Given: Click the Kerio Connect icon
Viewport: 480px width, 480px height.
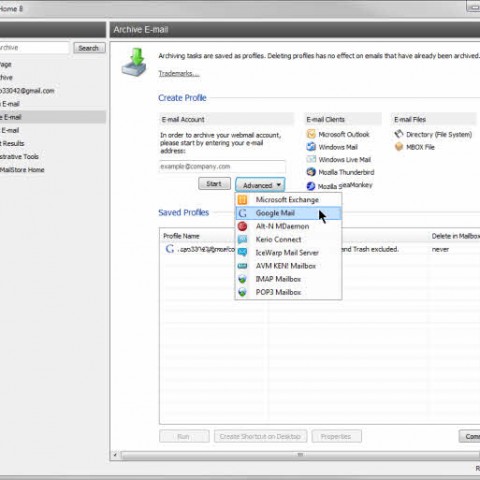Looking at the screenshot, I should click(x=242, y=239).
